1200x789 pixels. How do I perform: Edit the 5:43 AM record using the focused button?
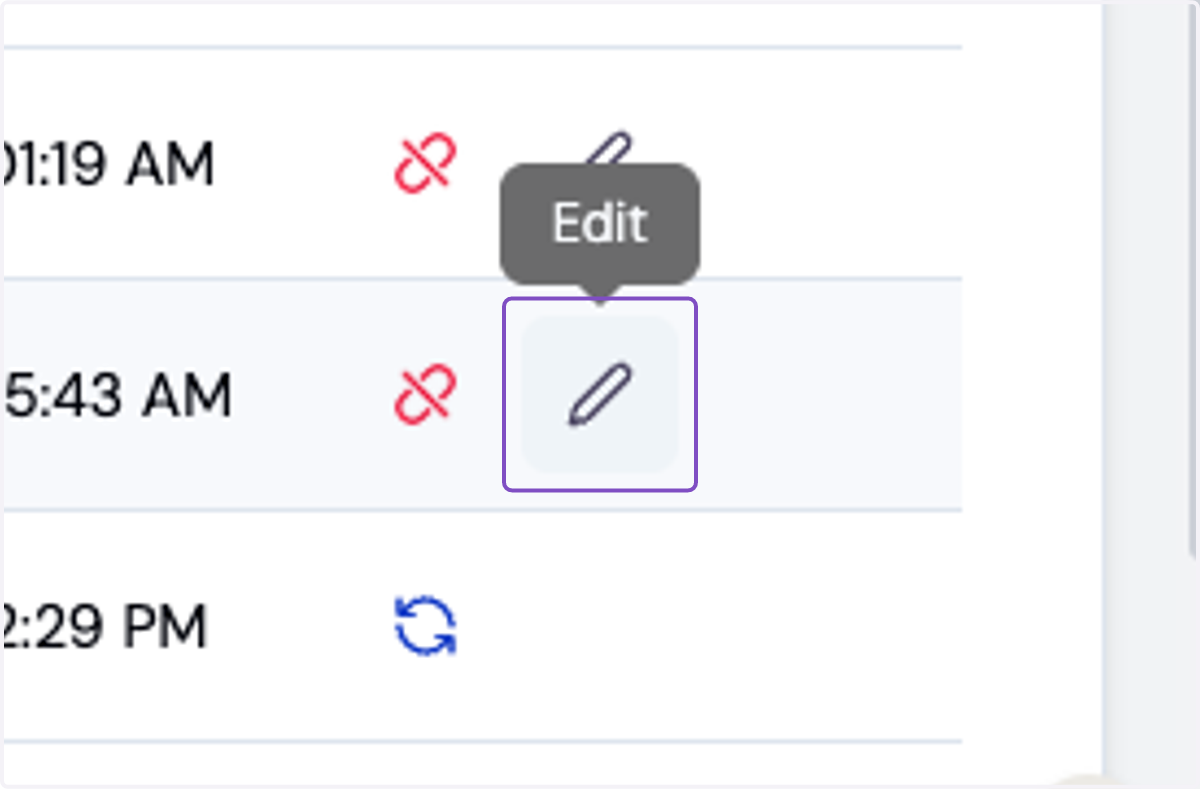coord(600,394)
